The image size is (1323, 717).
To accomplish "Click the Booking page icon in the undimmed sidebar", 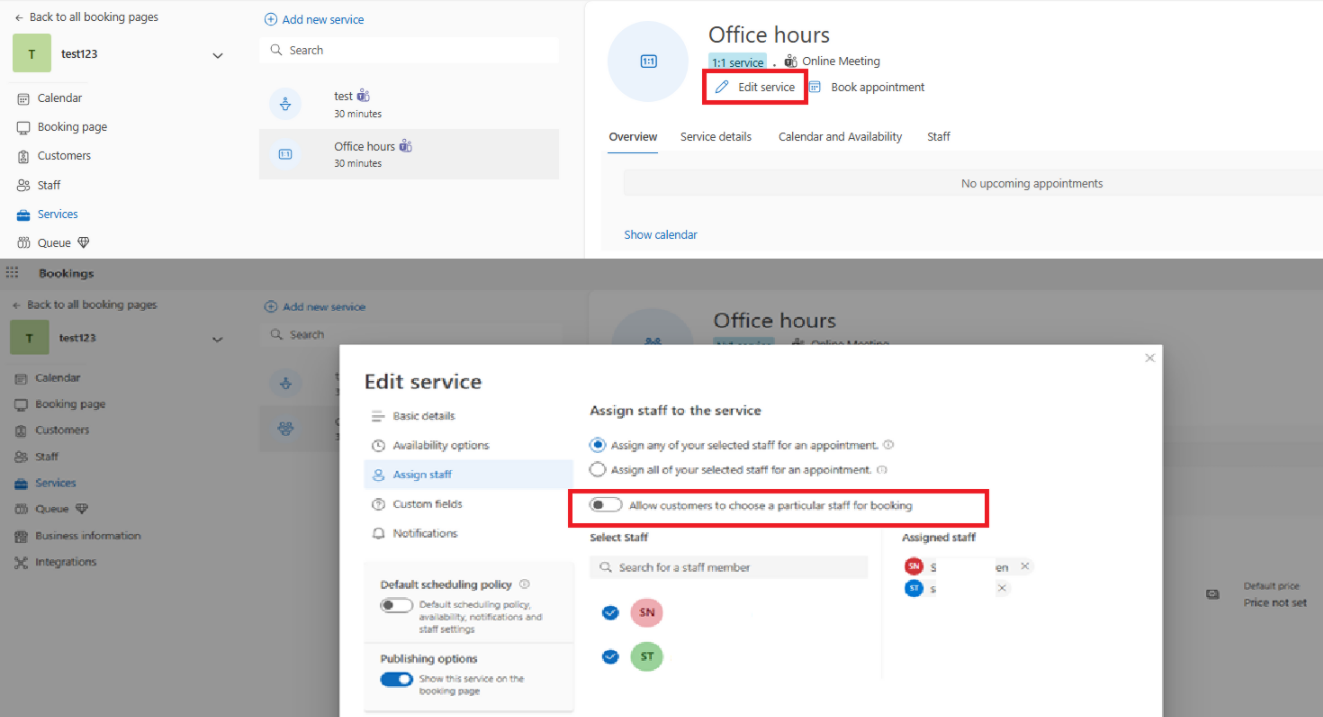I will coord(23,127).
